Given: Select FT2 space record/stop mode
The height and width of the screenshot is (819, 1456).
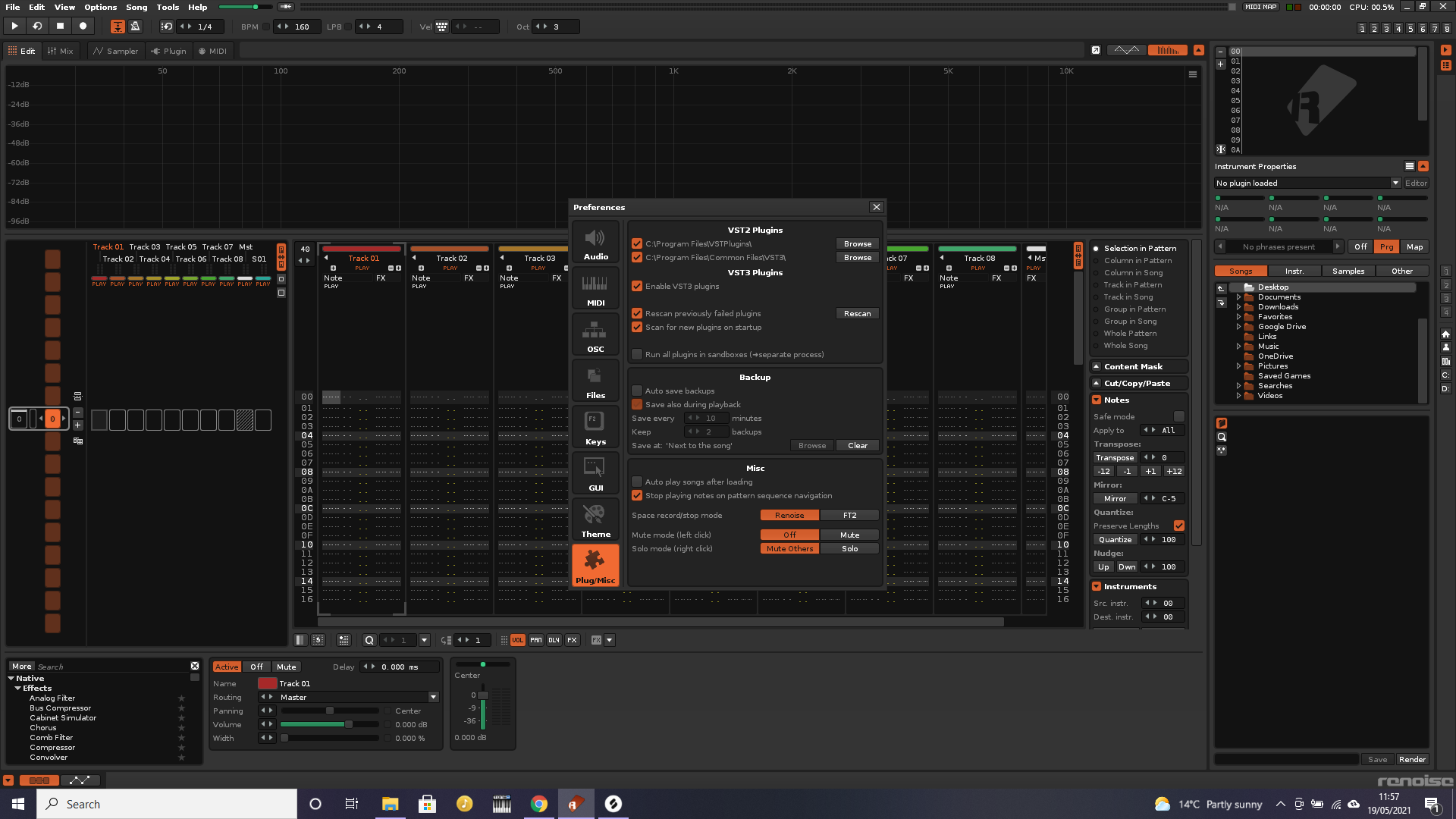Looking at the screenshot, I should pyautogui.click(x=849, y=516).
